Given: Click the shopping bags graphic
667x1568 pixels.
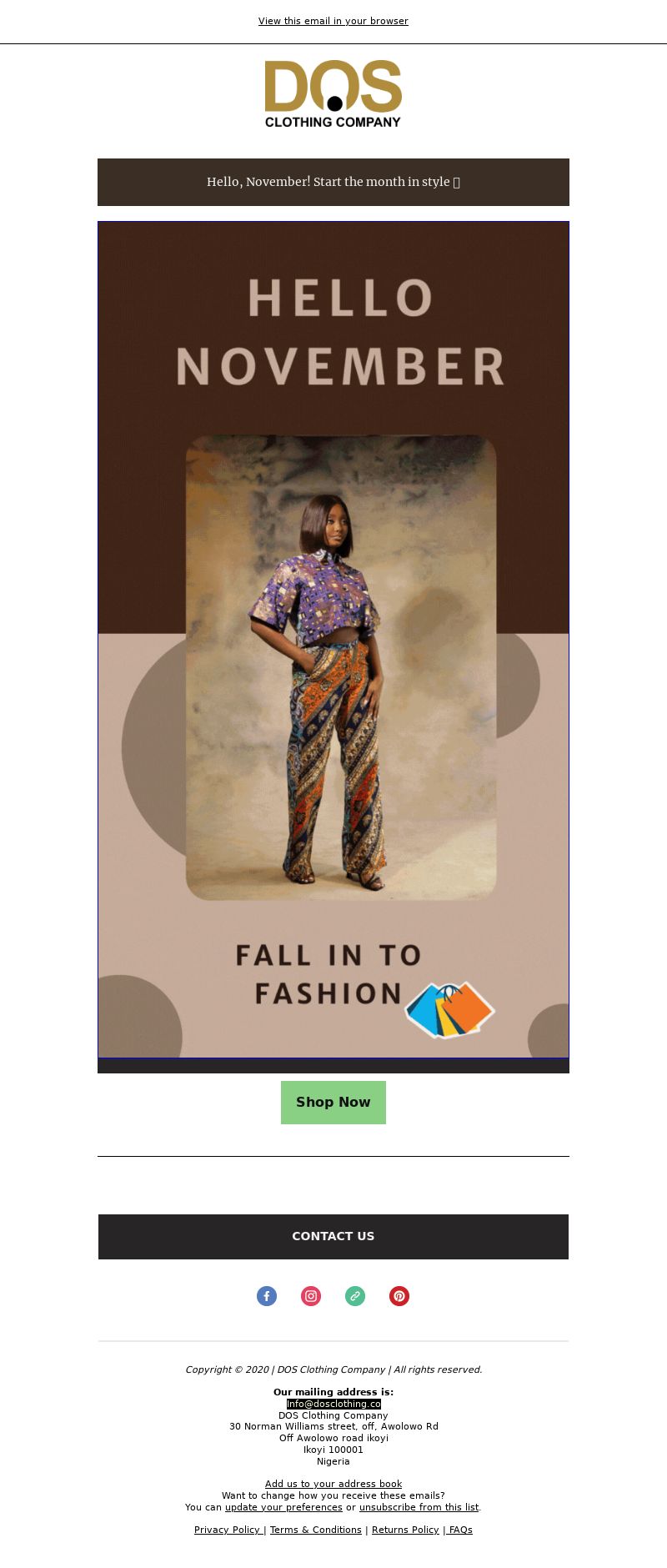Looking at the screenshot, I should (x=449, y=1010).
